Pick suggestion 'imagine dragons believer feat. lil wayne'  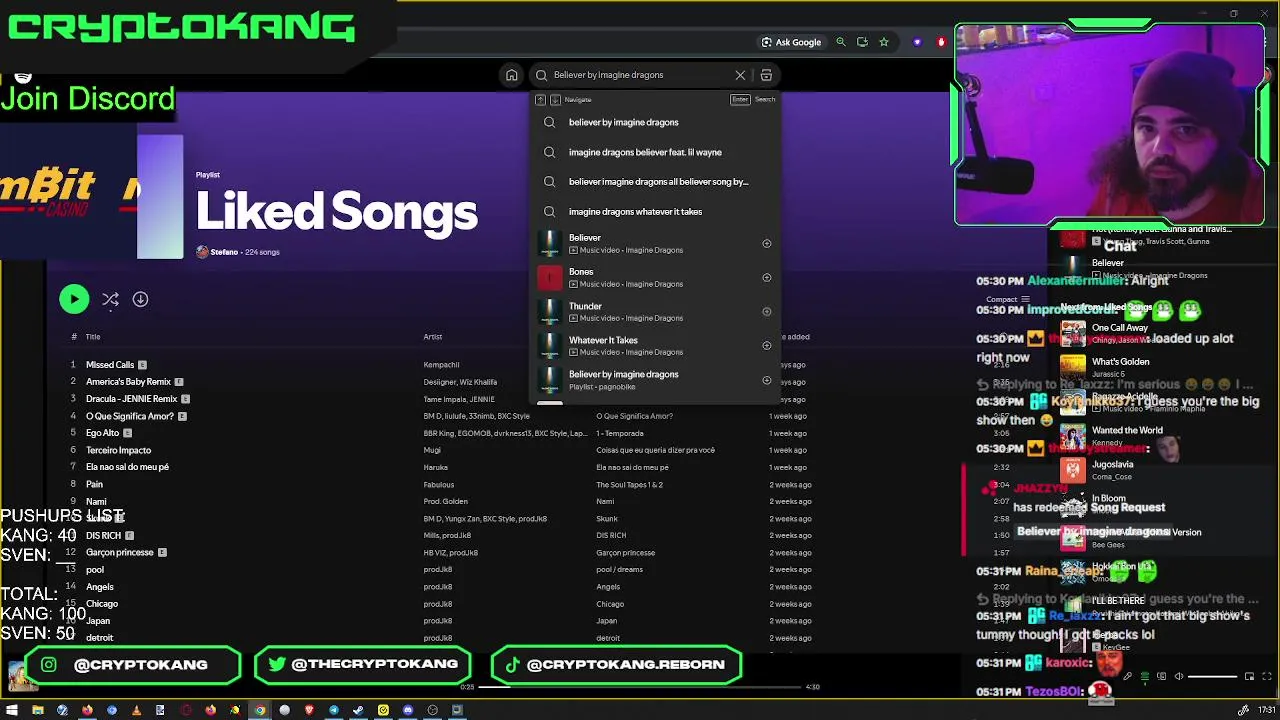645,152
